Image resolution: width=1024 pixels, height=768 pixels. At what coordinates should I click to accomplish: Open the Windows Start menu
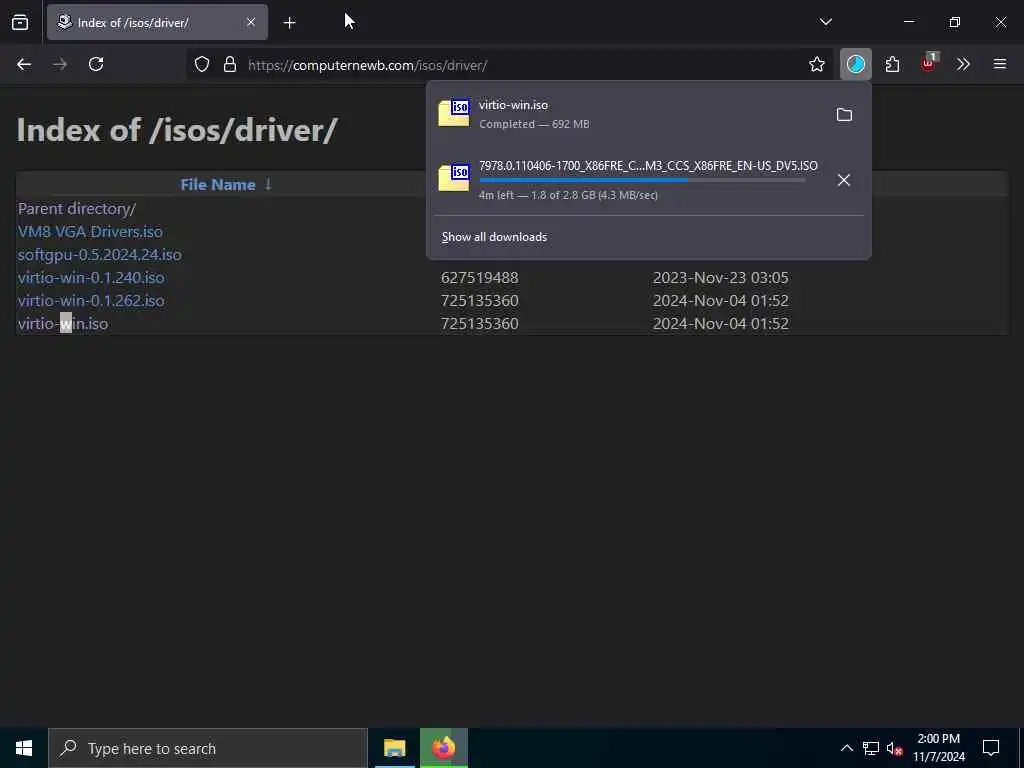coord(24,748)
